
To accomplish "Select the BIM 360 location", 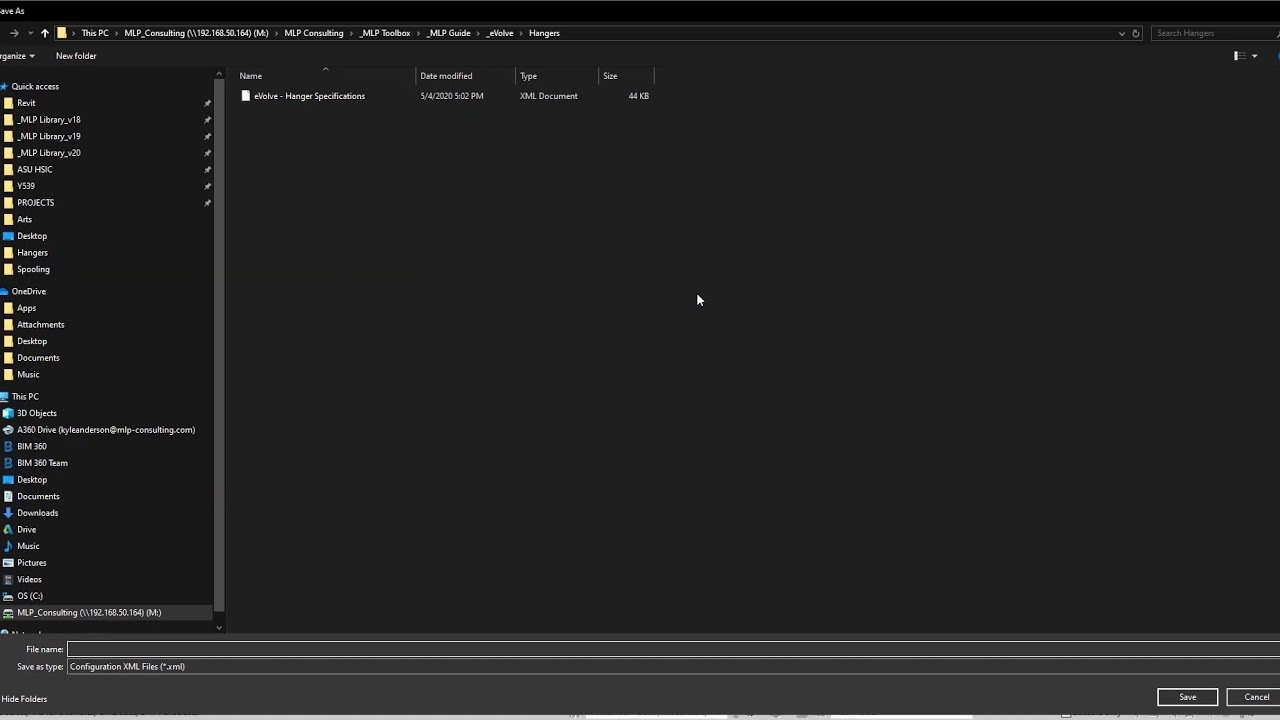I will 31,447.
